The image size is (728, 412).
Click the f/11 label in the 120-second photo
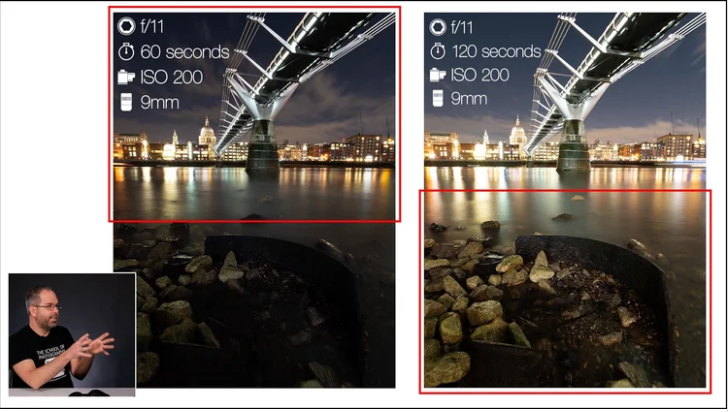462,27
